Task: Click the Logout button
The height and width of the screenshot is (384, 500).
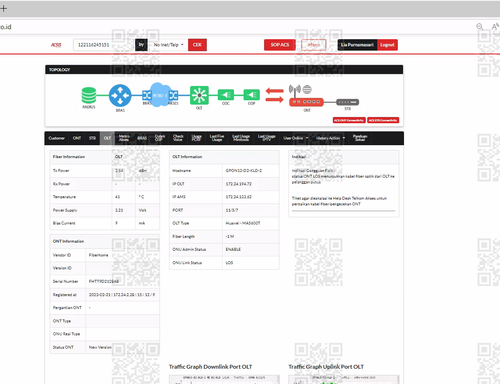Action: (x=387, y=45)
